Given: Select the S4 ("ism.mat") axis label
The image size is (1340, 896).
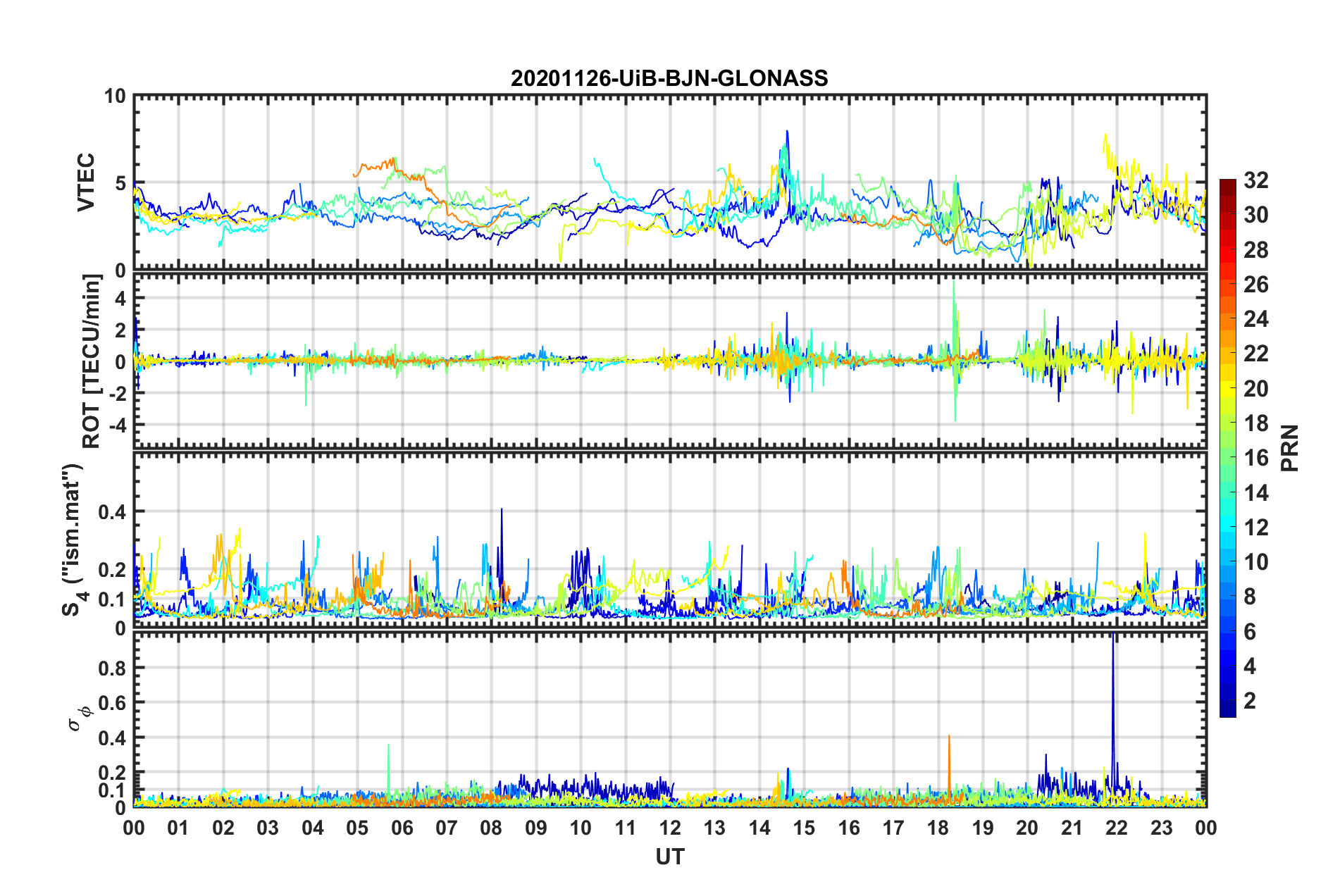Looking at the screenshot, I should (x=74, y=540).
